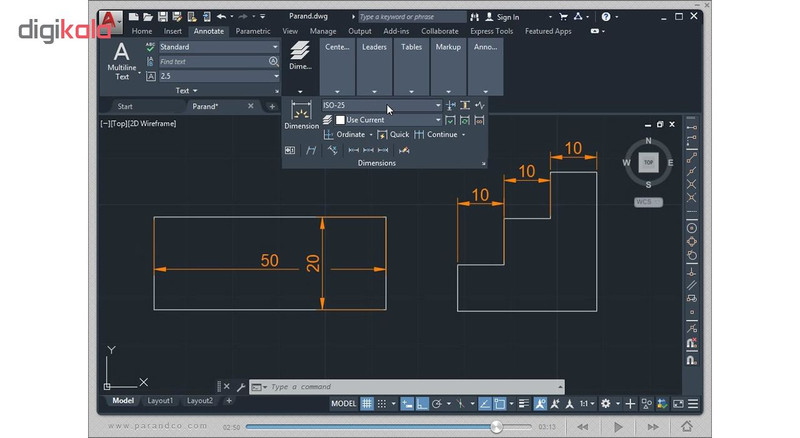The width and height of the screenshot is (800, 438).
Task: Open the Customization hamburger icon in status bar
Action: 693,404
